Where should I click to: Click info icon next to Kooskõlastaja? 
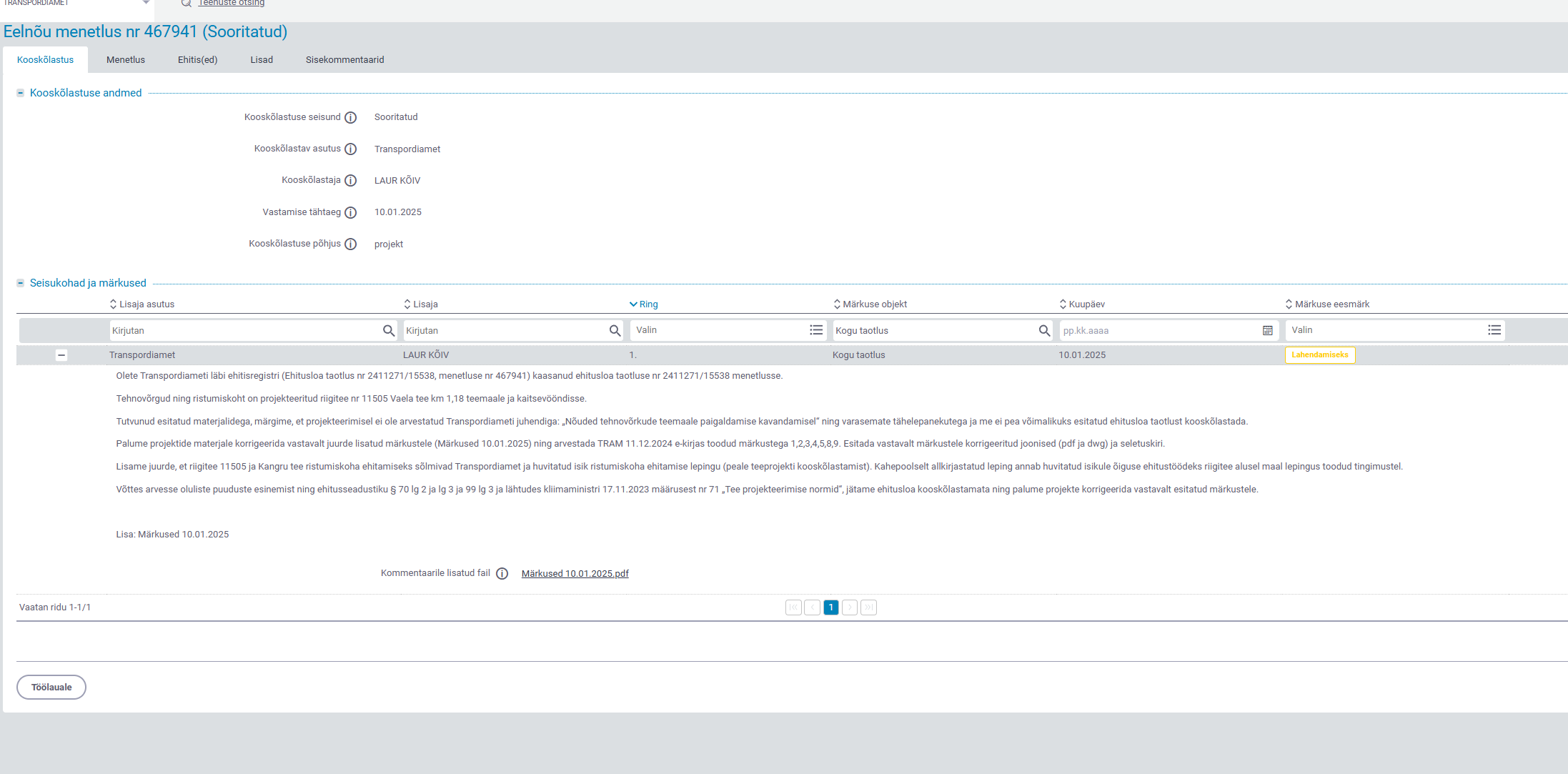tap(350, 180)
